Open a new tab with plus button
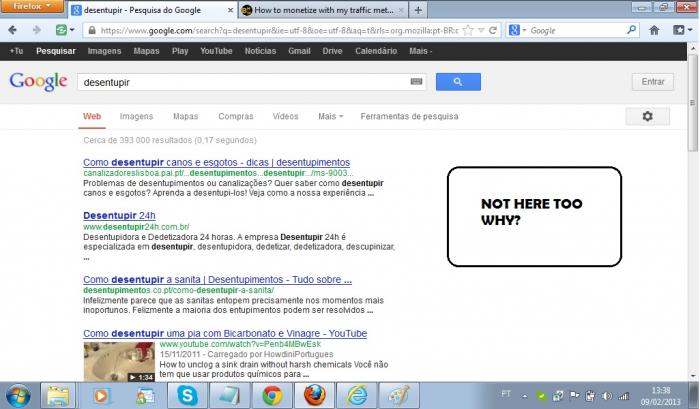The height and width of the screenshot is (409, 700). 418,10
